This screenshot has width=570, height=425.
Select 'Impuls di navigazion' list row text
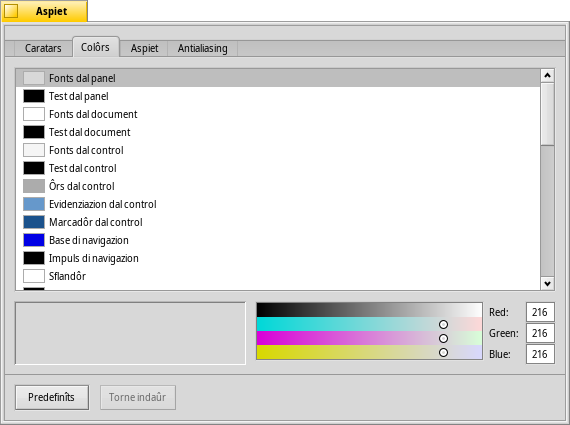pyautogui.click(x=94, y=258)
